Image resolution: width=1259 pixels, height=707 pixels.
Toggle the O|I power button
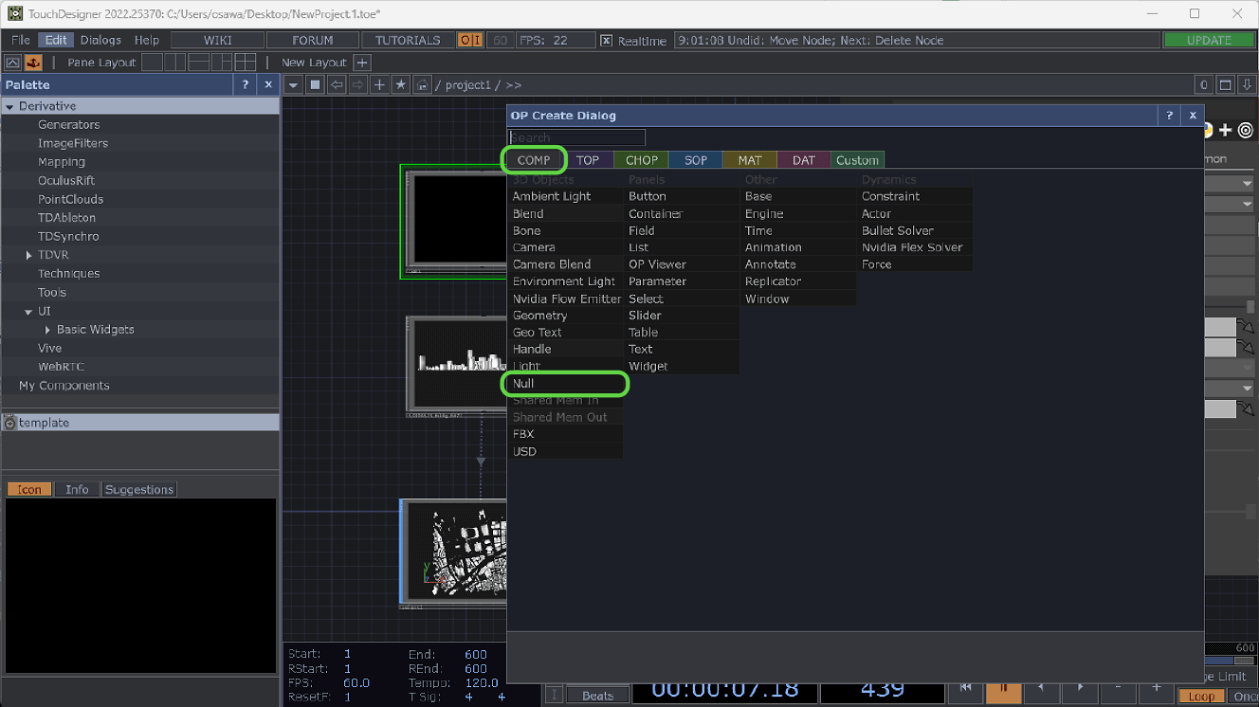pos(470,40)
